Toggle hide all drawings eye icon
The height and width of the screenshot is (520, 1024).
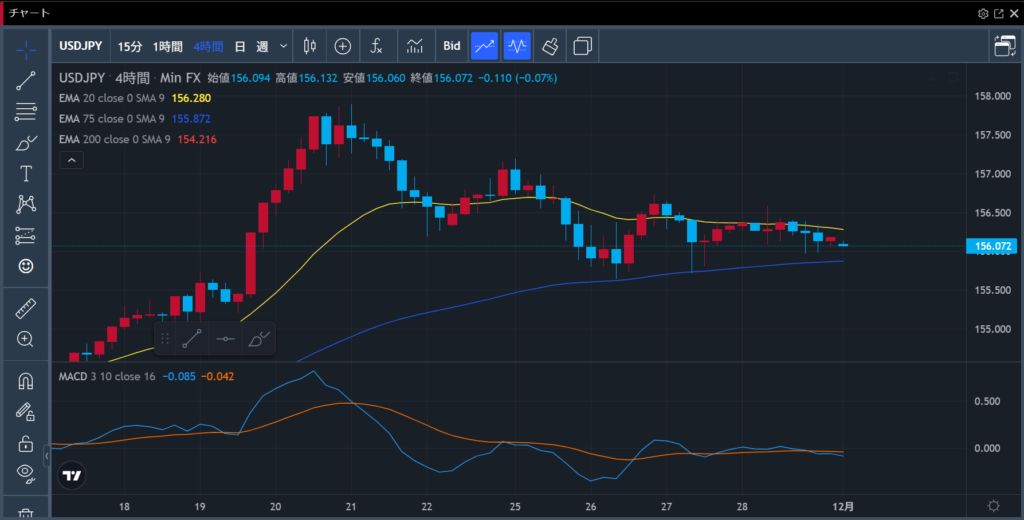click(x=26, y=473)
